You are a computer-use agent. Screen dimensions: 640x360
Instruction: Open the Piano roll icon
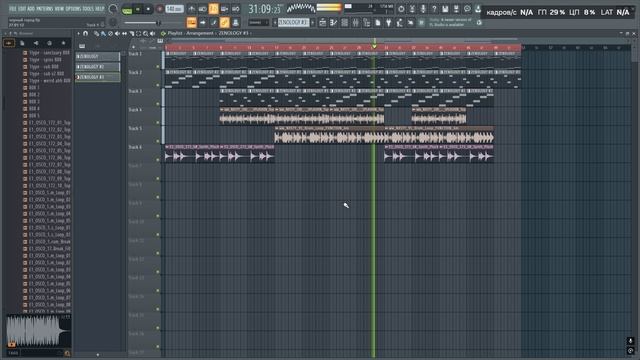333,23
